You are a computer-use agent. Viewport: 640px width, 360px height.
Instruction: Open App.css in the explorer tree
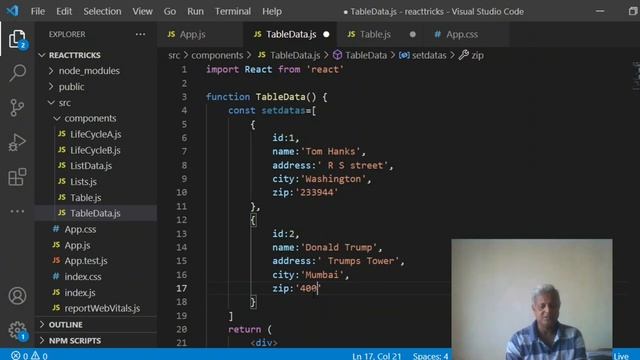coord(80,229)
